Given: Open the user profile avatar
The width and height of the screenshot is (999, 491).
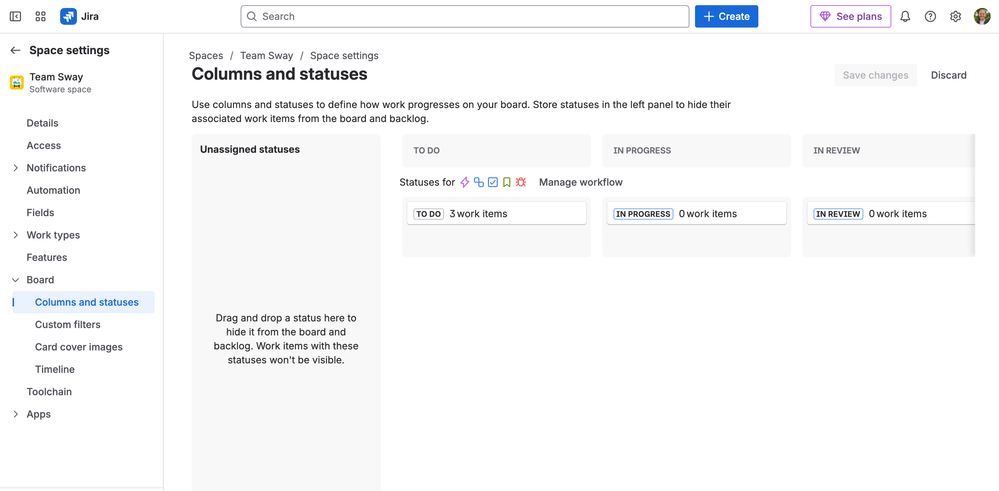Looking at the screenshot, I should coord(982,17).
